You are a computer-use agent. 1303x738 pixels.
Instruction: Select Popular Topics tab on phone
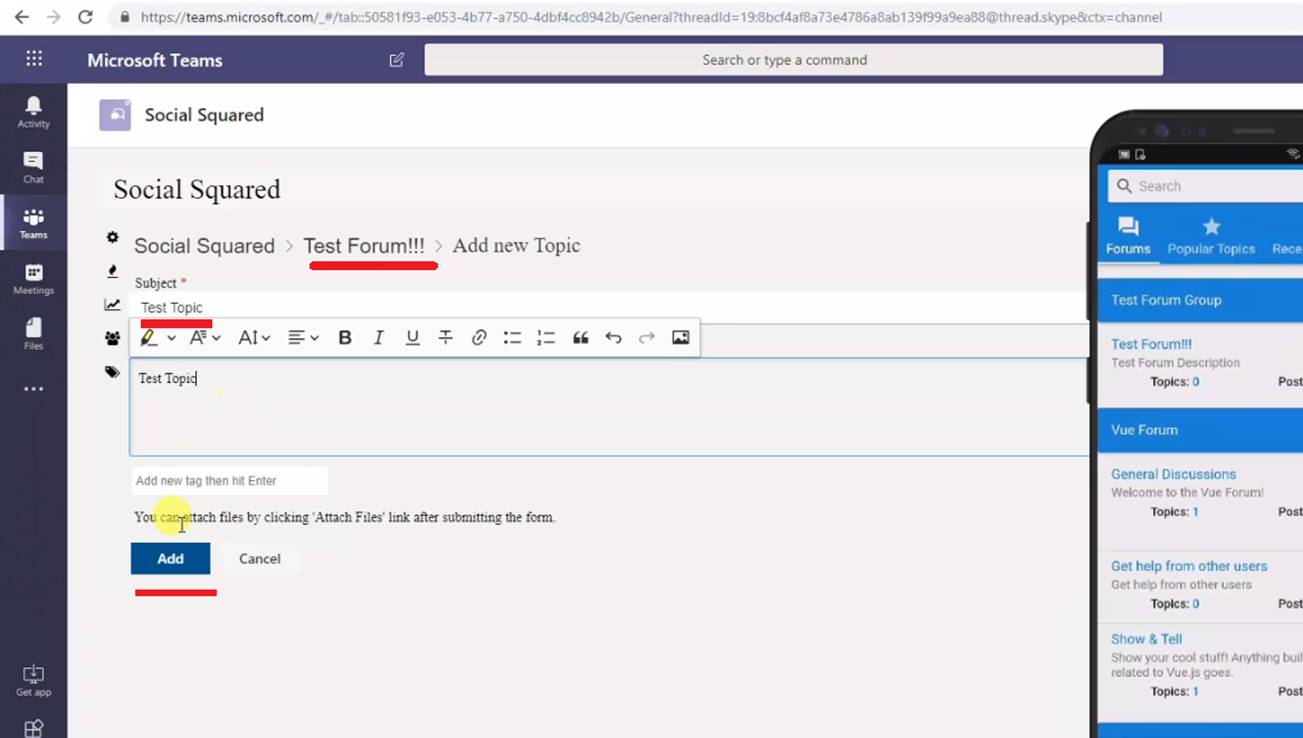point(1211,237)
